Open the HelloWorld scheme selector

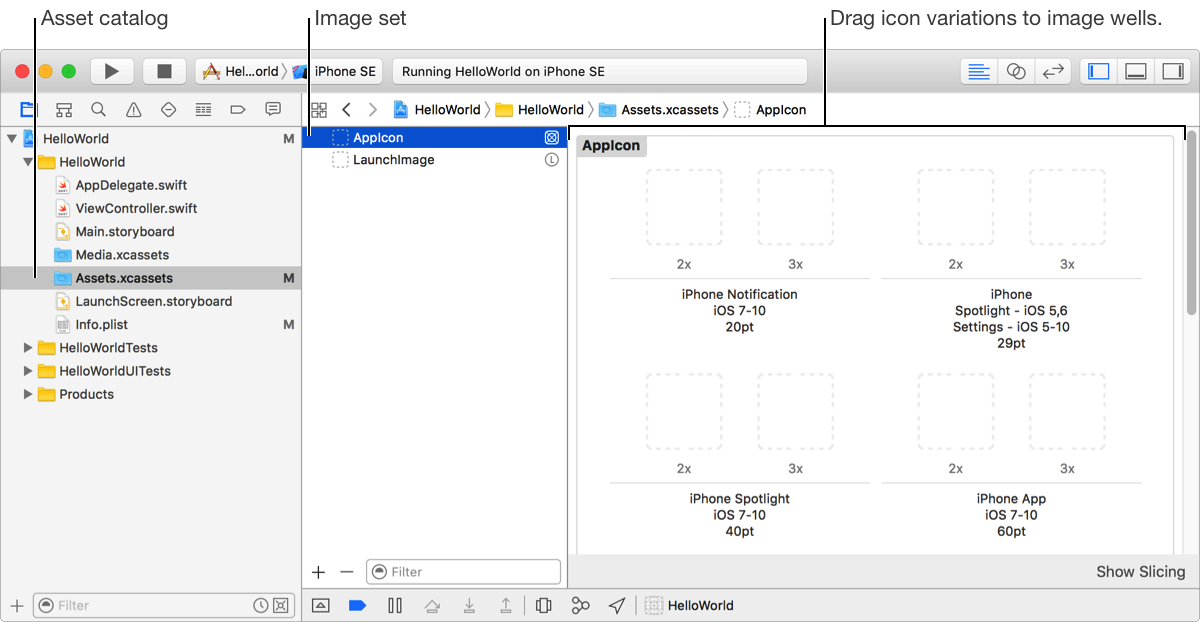click(241, 71)
